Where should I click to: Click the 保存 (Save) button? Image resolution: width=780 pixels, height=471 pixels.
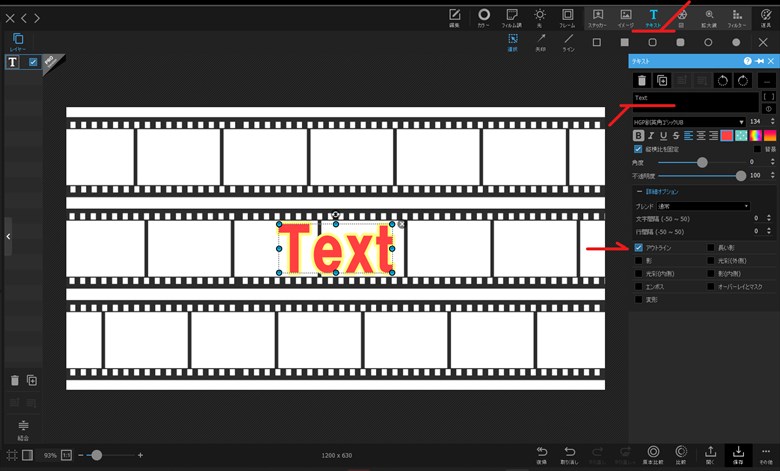click(738, 455)
